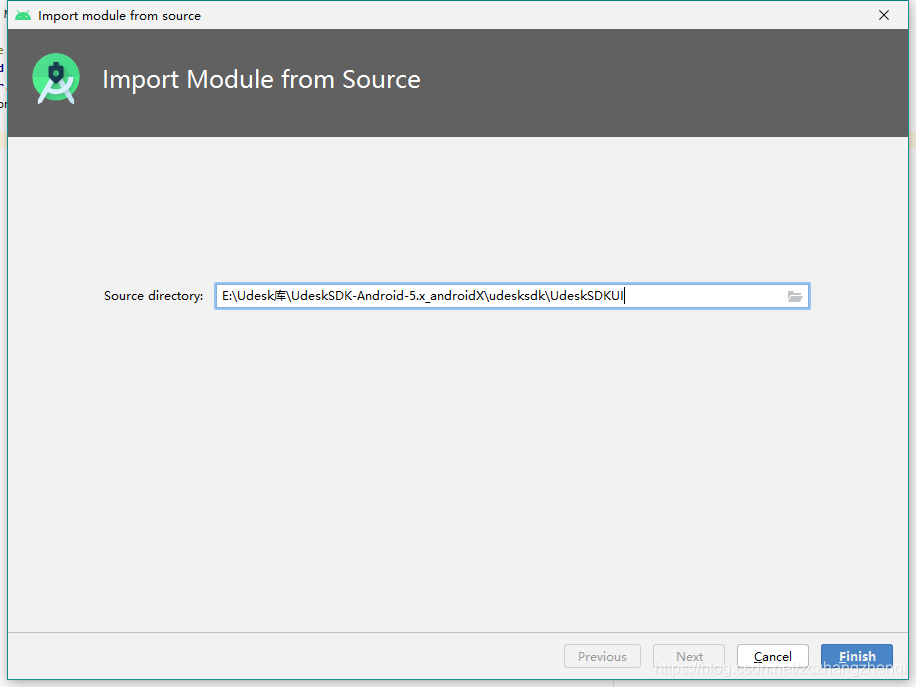The image size is (916, 687).
Task: Click the disabled Next button
Action: pyautogui.click(x=689, y=657)
